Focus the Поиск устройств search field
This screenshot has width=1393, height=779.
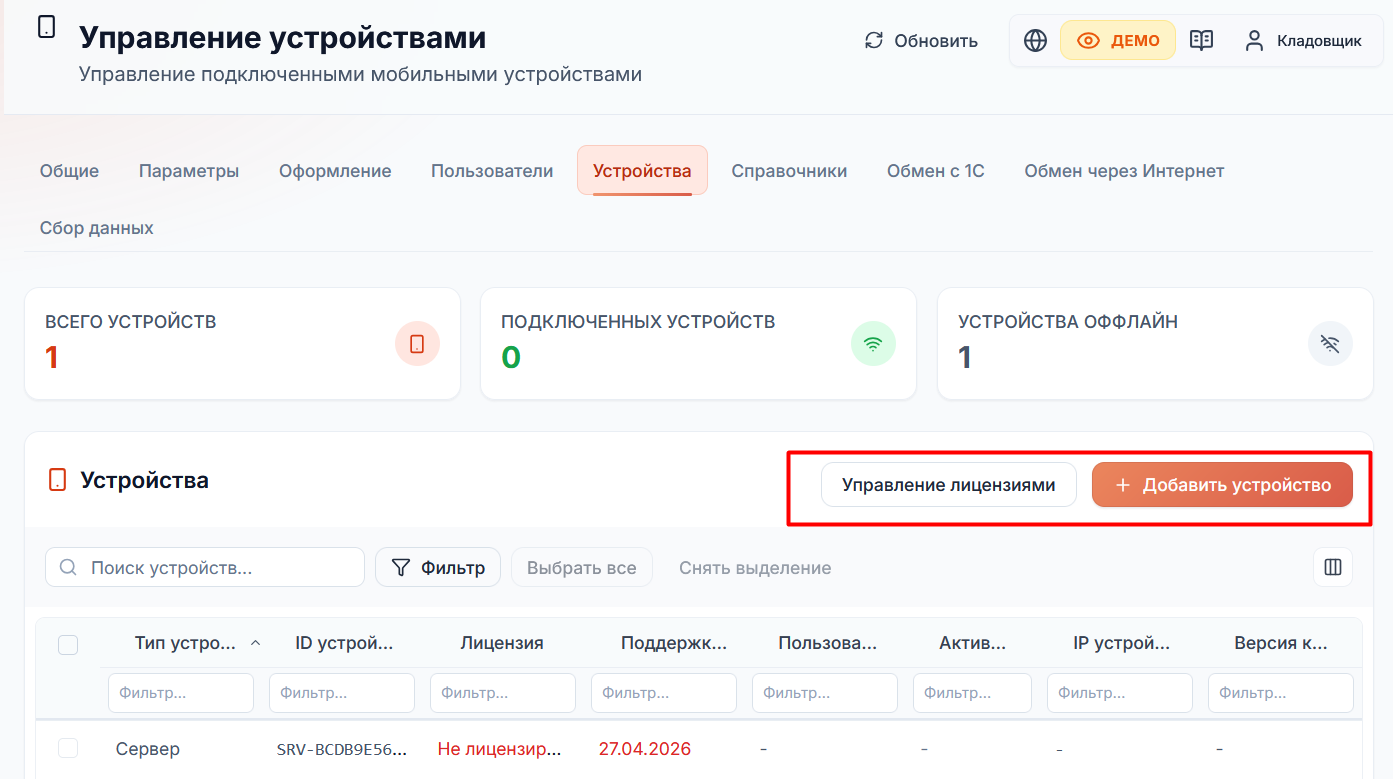click(x=205, y=567)
